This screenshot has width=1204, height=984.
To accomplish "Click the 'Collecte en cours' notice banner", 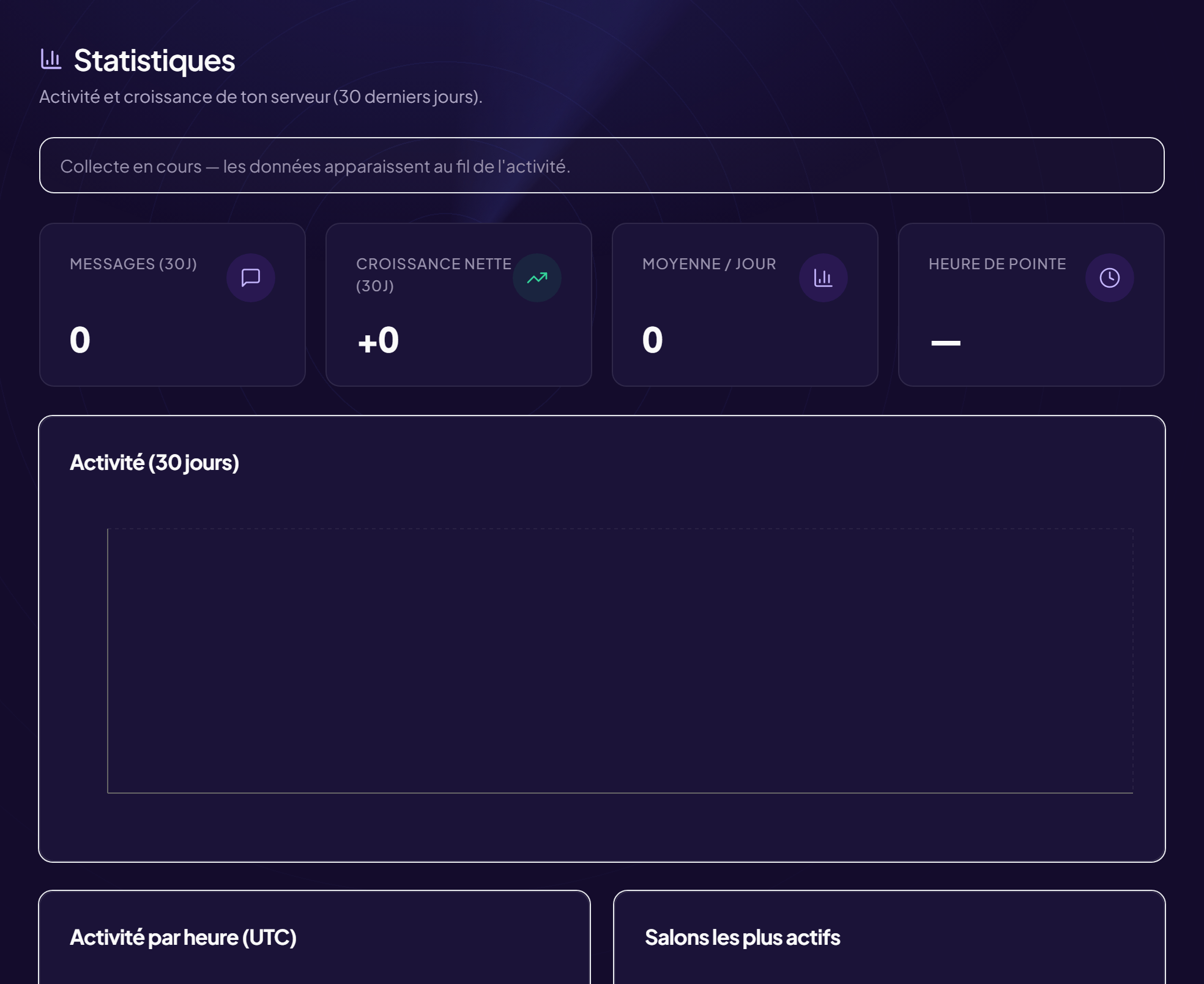I will 602,165.
